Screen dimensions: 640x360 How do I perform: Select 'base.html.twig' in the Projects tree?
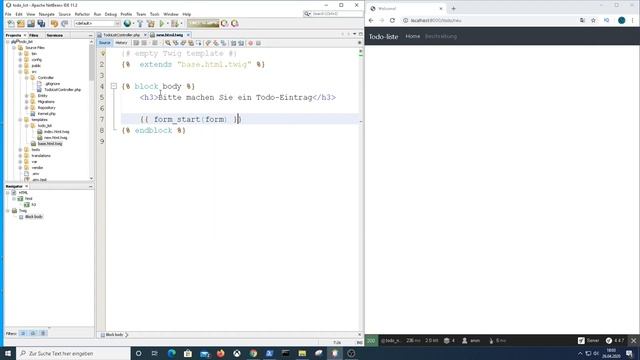tap(50, 144)
